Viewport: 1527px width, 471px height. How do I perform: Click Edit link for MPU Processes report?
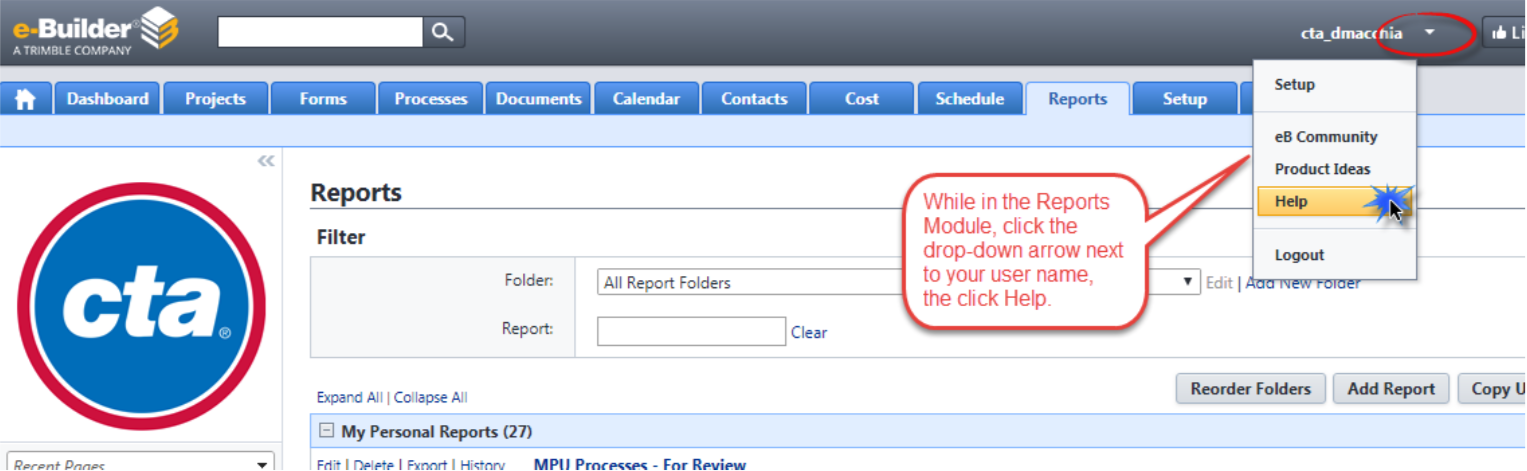coord(328,464)
